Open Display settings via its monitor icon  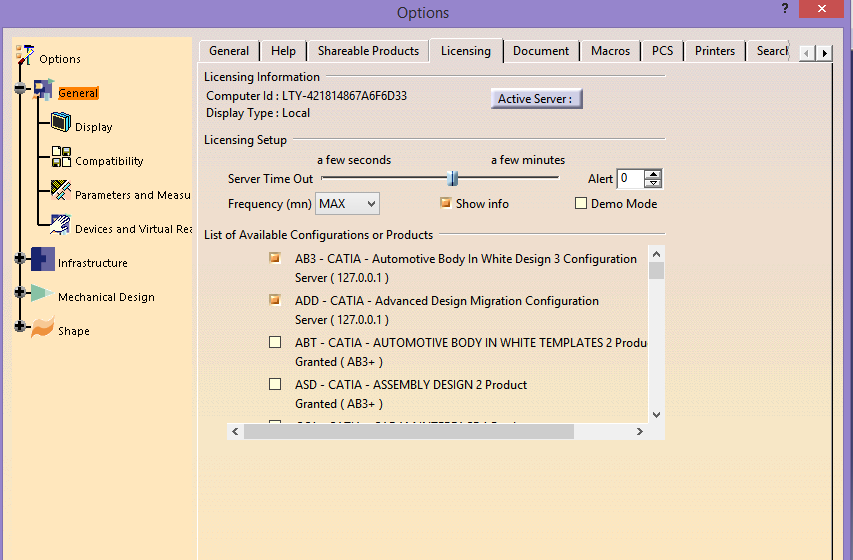pyautogui.click(x=61, y=122)
